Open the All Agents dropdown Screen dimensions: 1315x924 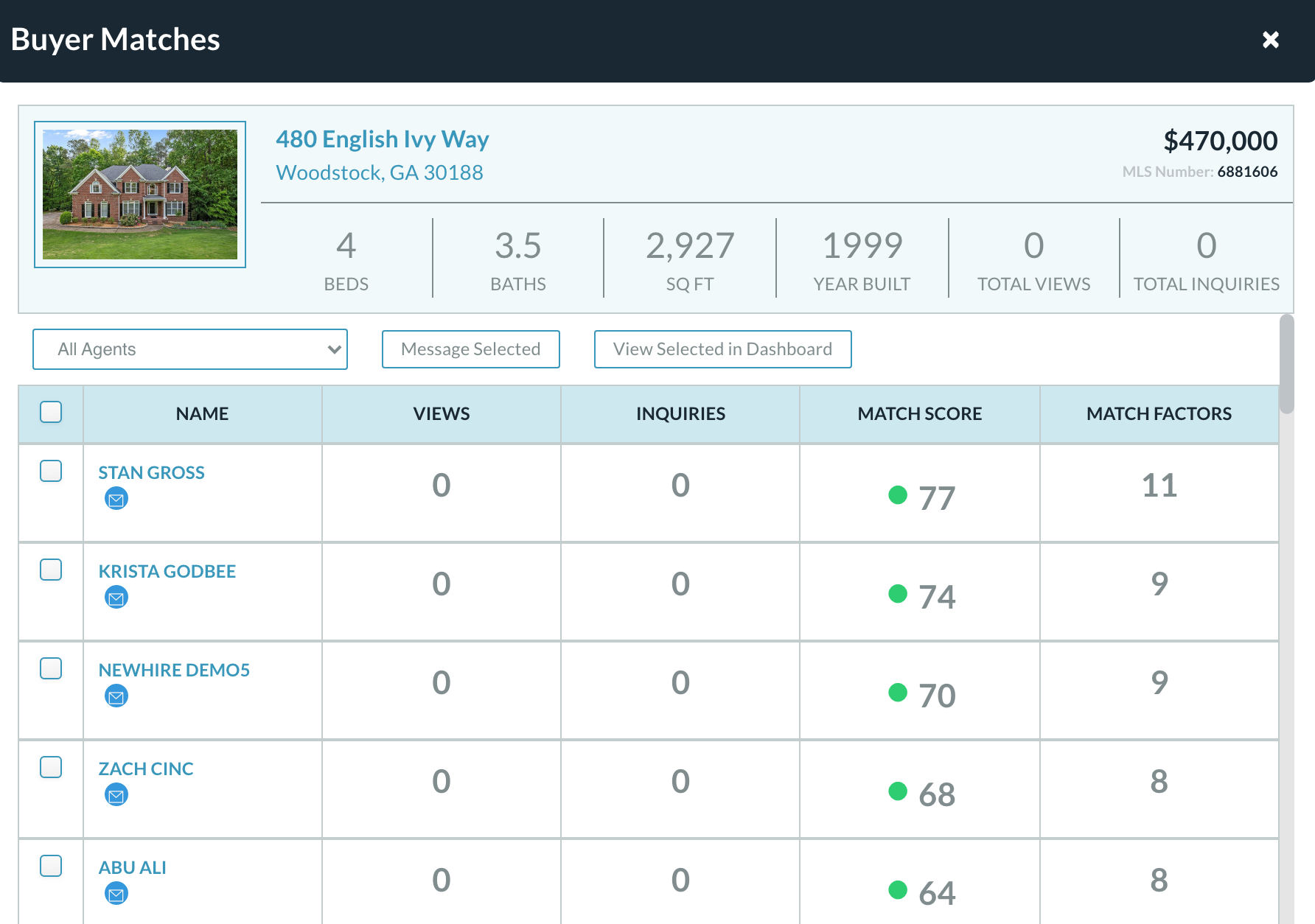(x=189, y=349)
